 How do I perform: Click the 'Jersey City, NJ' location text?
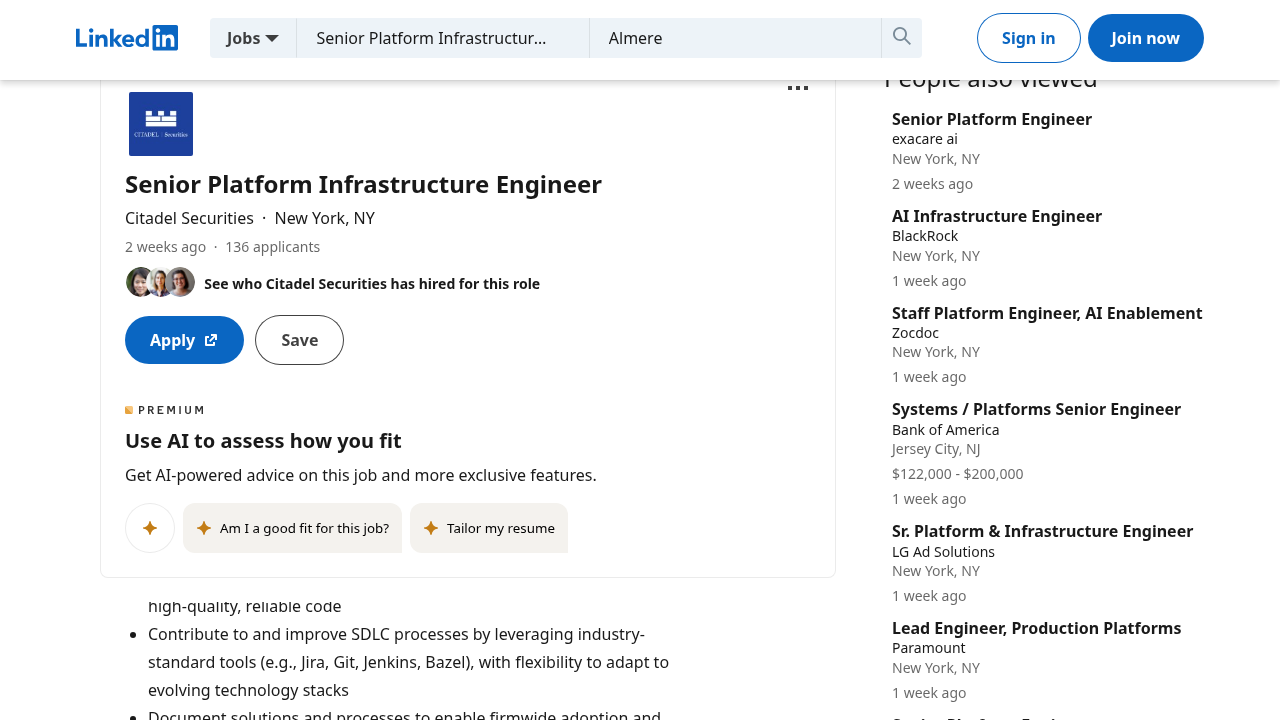pyautogui.click(x=936, y=449)
